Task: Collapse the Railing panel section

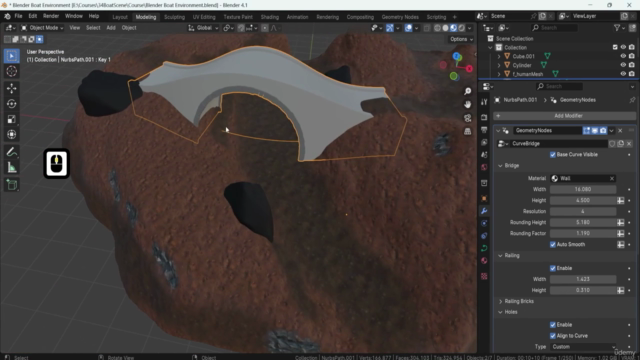Action: tap(500, 256)
